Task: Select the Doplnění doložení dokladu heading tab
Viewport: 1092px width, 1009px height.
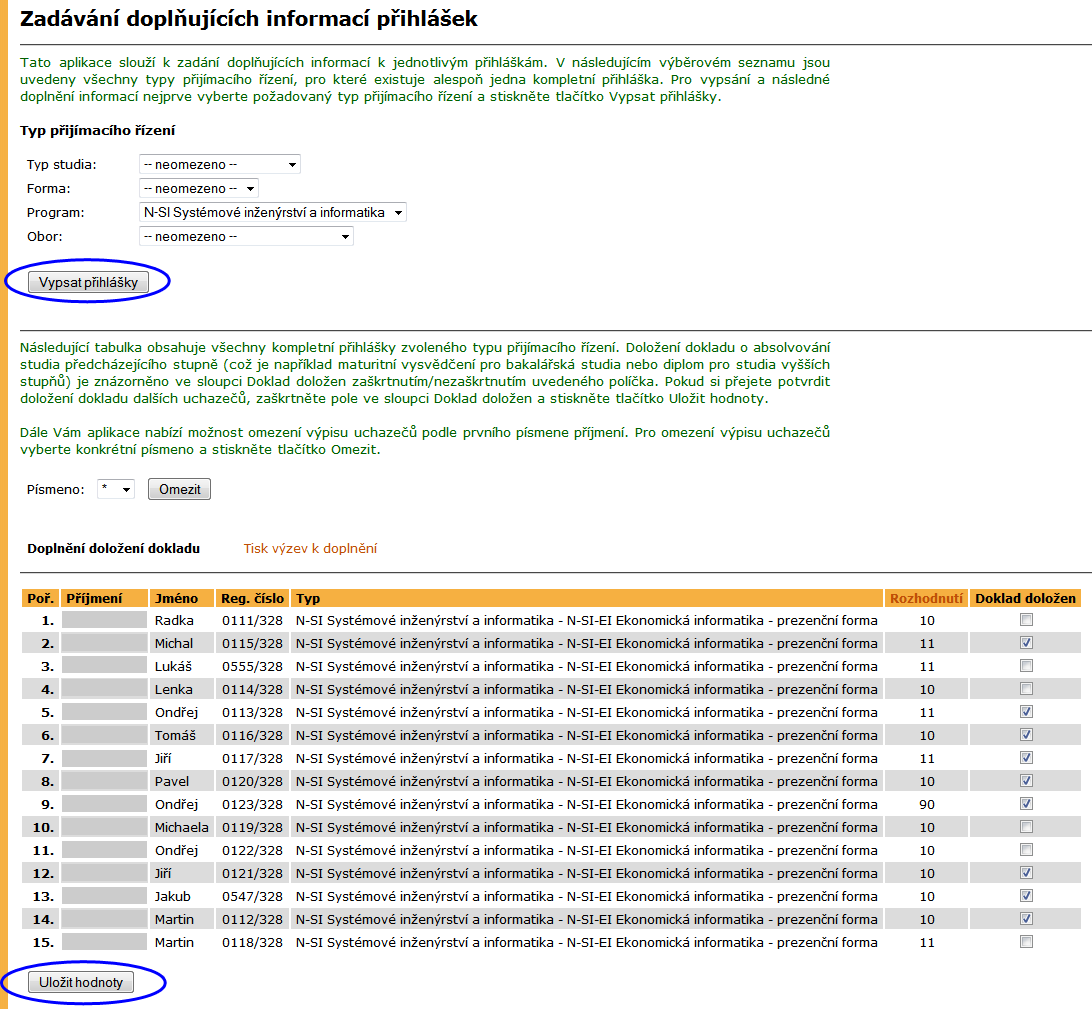Action: coord(114,549)
